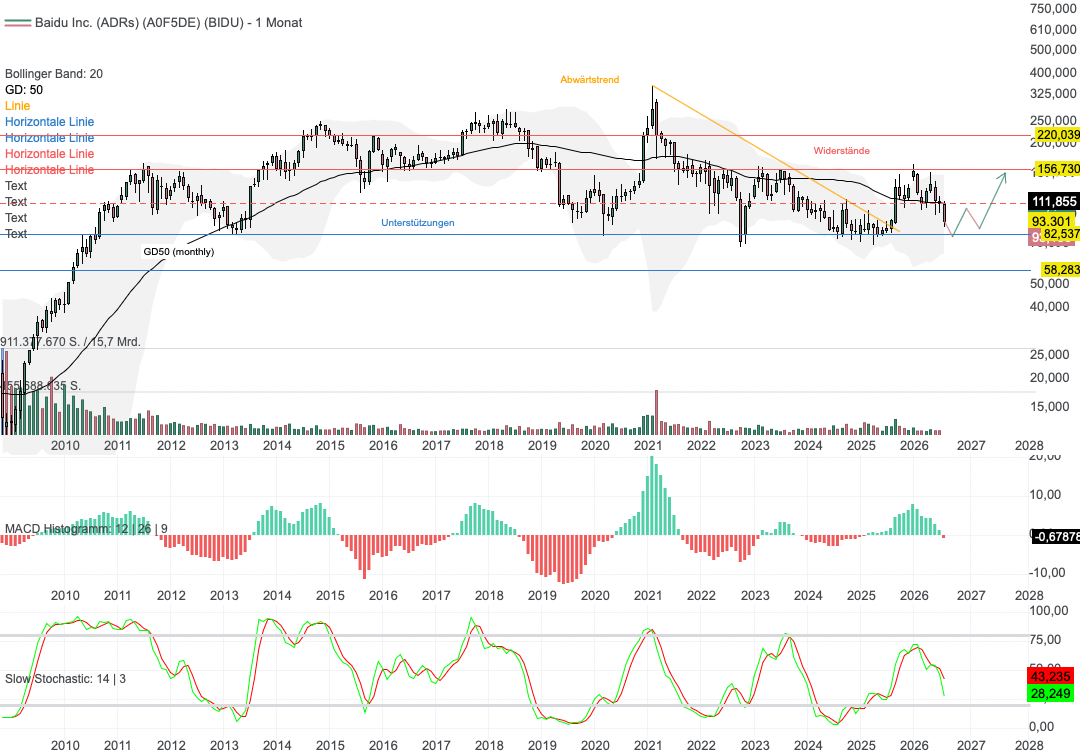Image resolution: width=1080 pixels, height=755 pixels.
Task: Click the green 28,249 stochastic value tag
Action: tap(1050, 693)
